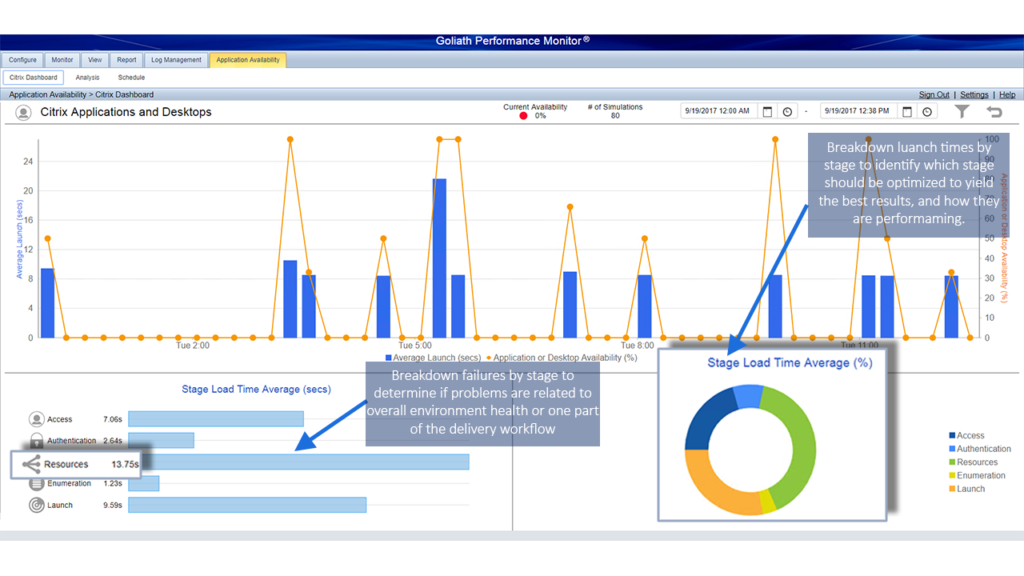Viewport: 1024px width, 576px height.
Task: Click the Tue 8:00 axis label
Action: pyautogui.click(x=637, y=345)
